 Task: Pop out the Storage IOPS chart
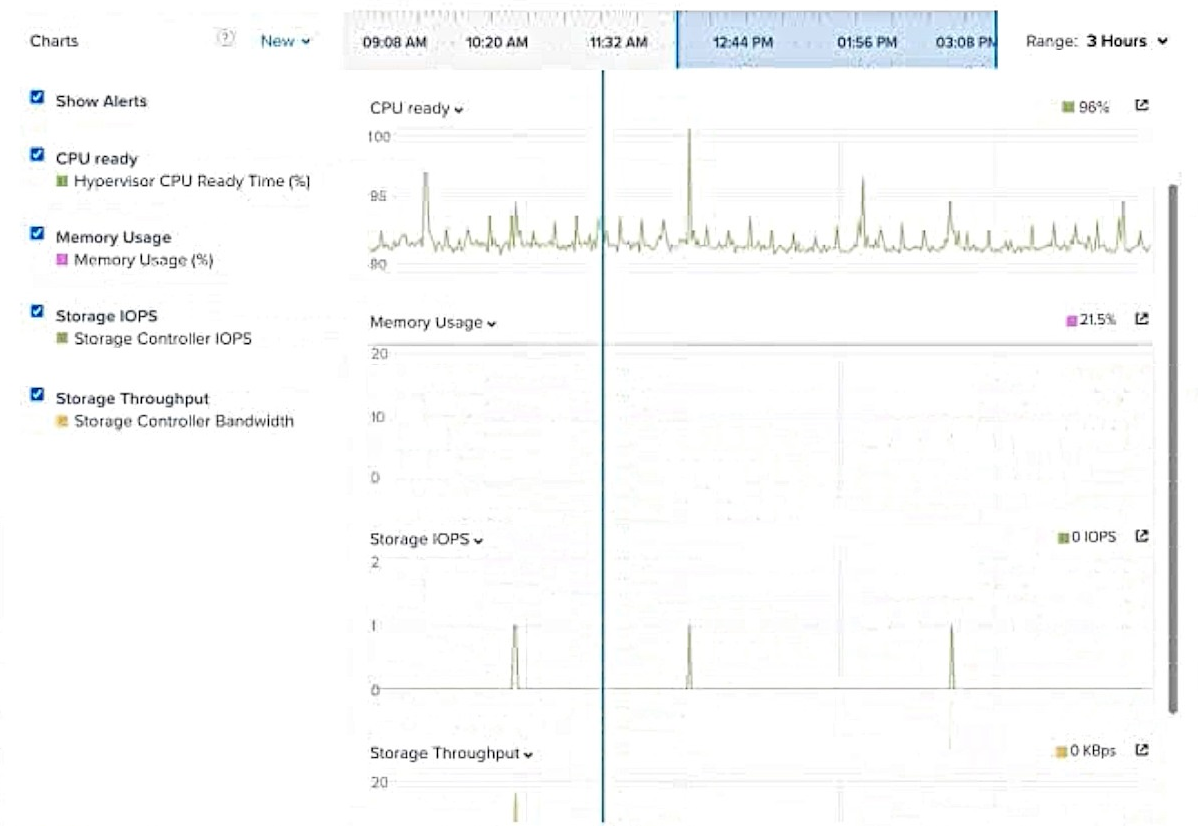point(1142,536)
